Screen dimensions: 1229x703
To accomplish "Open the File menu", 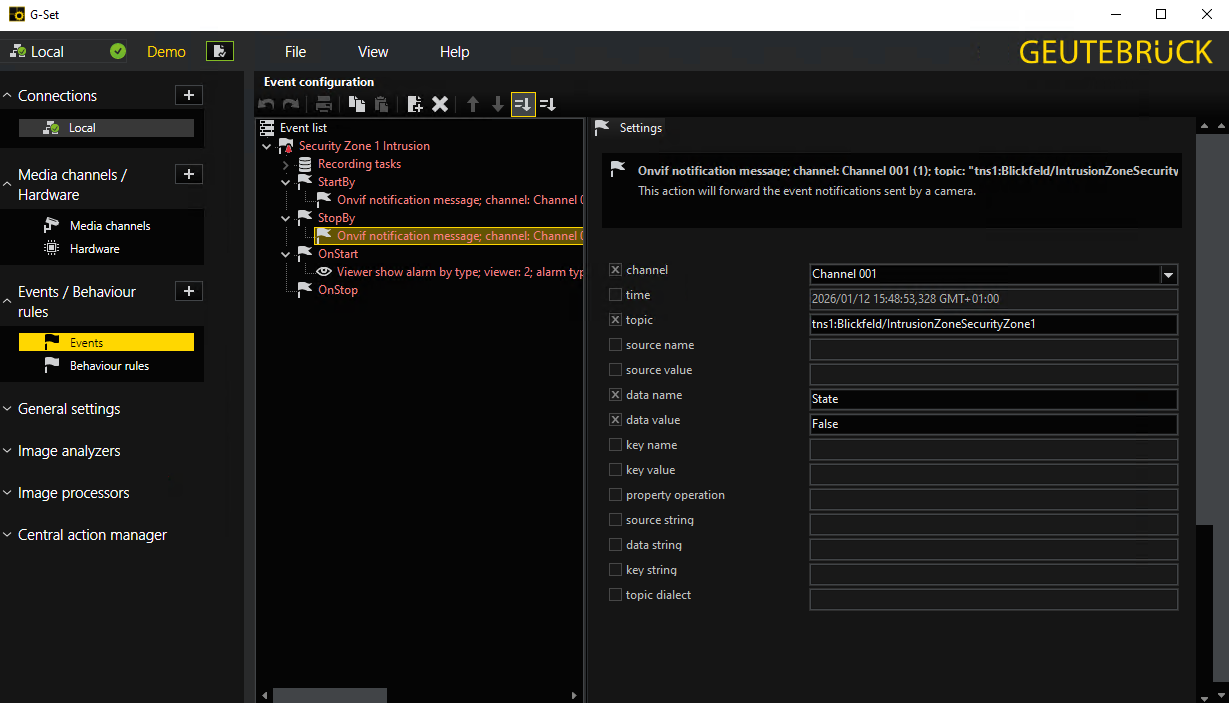I will coord(295,52).
